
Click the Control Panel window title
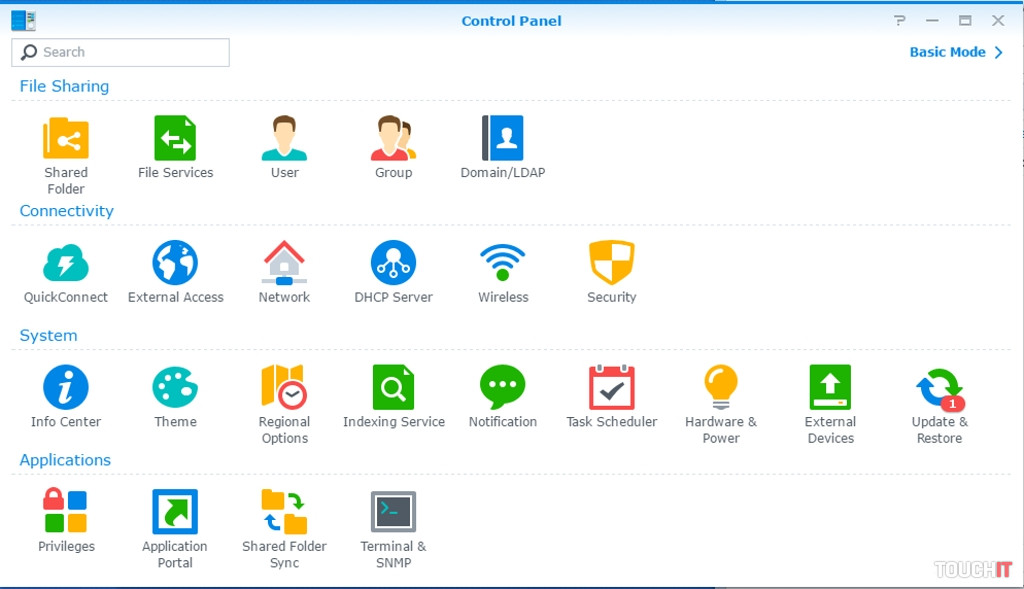(x=511, y=21)
